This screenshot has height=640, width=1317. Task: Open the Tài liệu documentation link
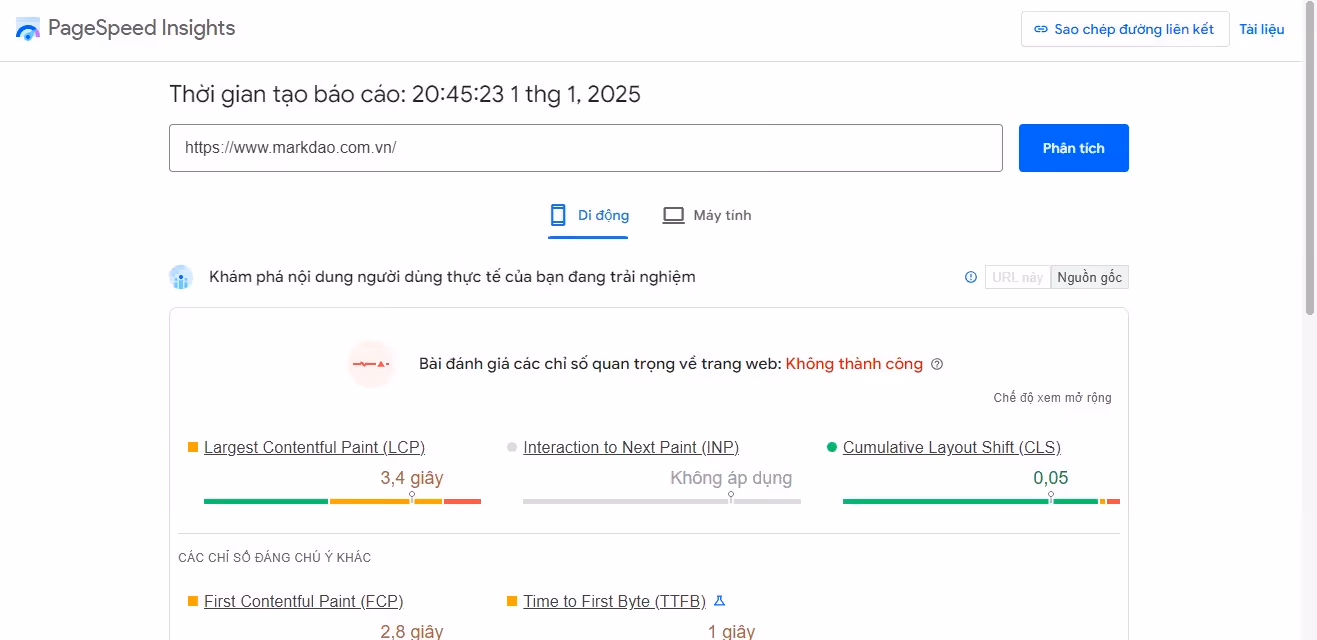click(x=1262, y=29)
